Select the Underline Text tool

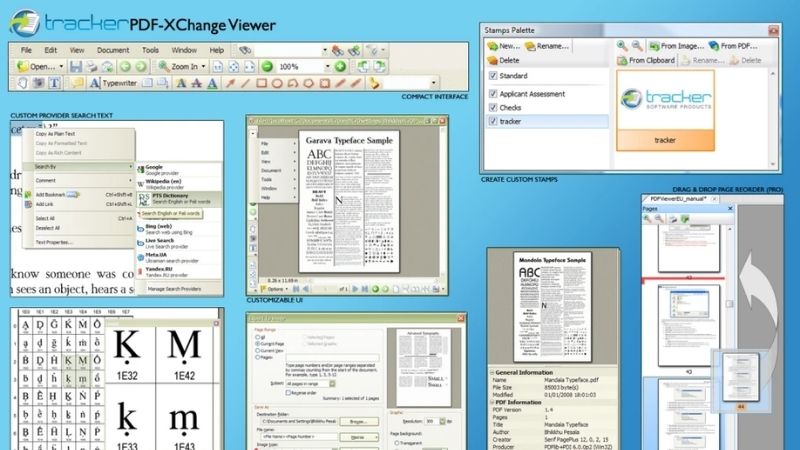point(212,83)
